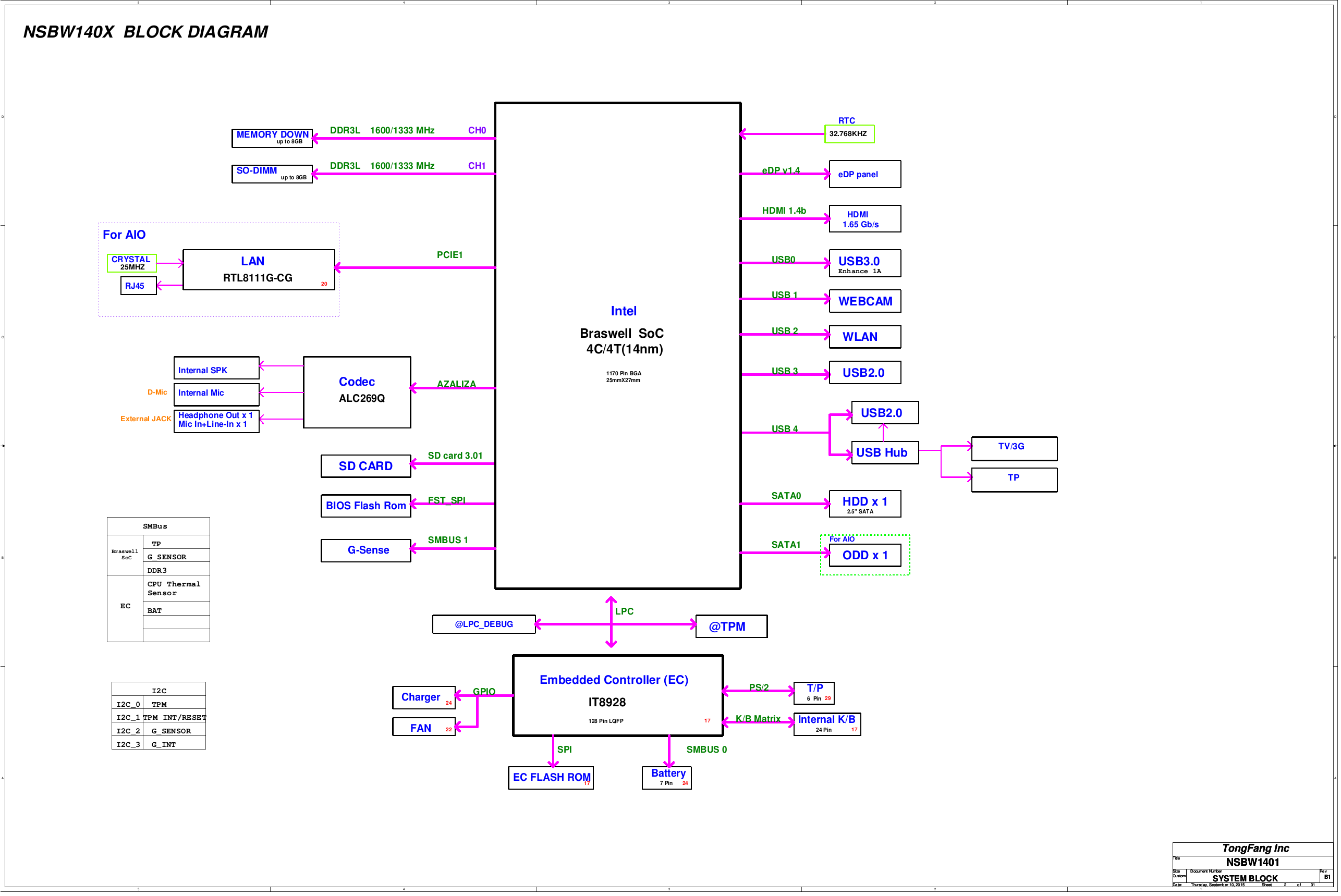
Task: Click the EC FLASH ROM block
Action: (551, 778)
